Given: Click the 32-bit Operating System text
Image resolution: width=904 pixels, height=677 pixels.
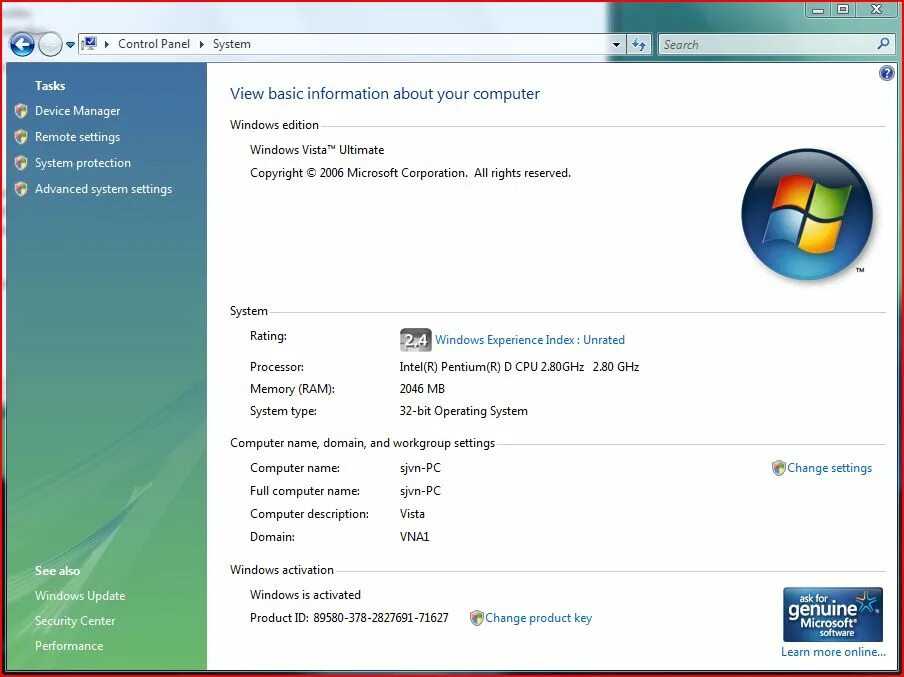Looking at the screenshot, I should click(464, 411).
